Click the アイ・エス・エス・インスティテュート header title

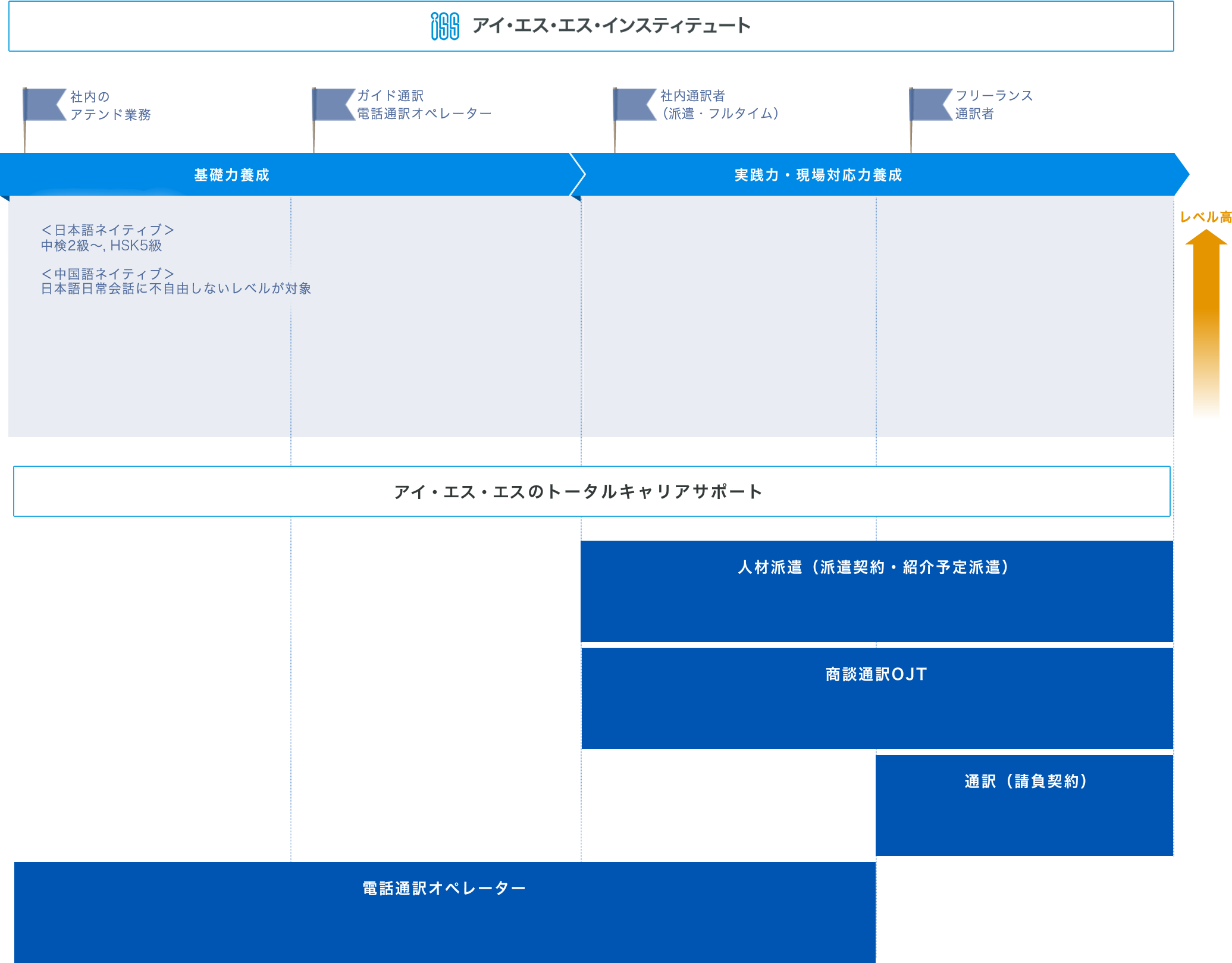[x=612, y=26]
